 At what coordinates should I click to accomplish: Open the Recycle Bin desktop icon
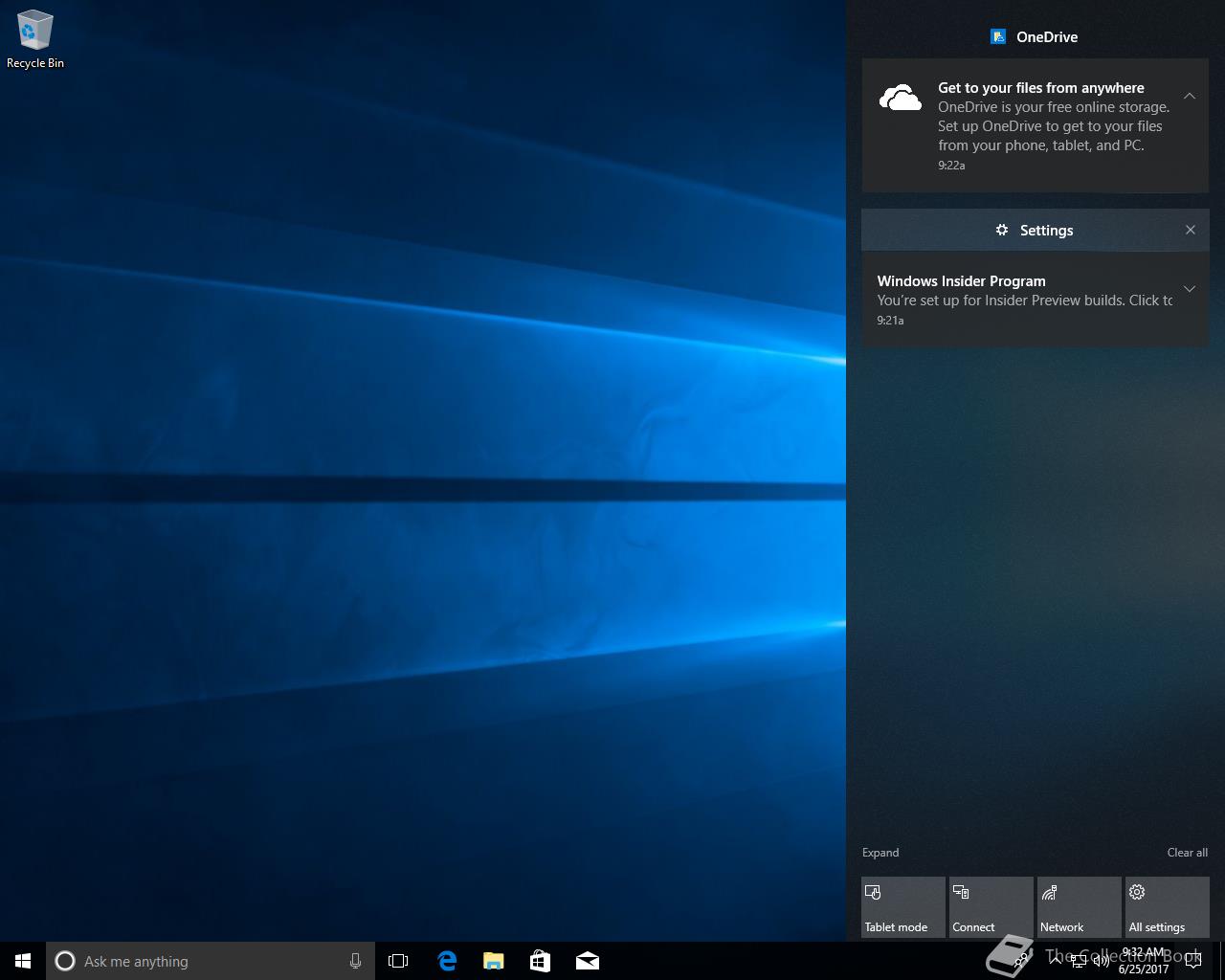(x=35, y=40)
